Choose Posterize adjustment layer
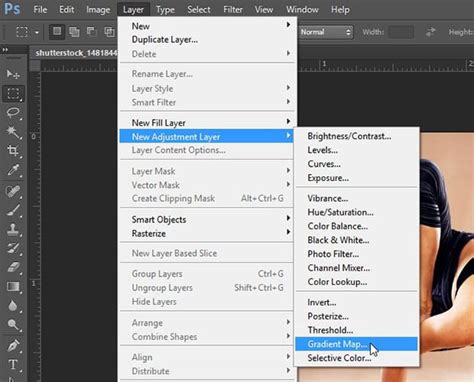This screenshot has width=474, height=382. click(356, 316)
